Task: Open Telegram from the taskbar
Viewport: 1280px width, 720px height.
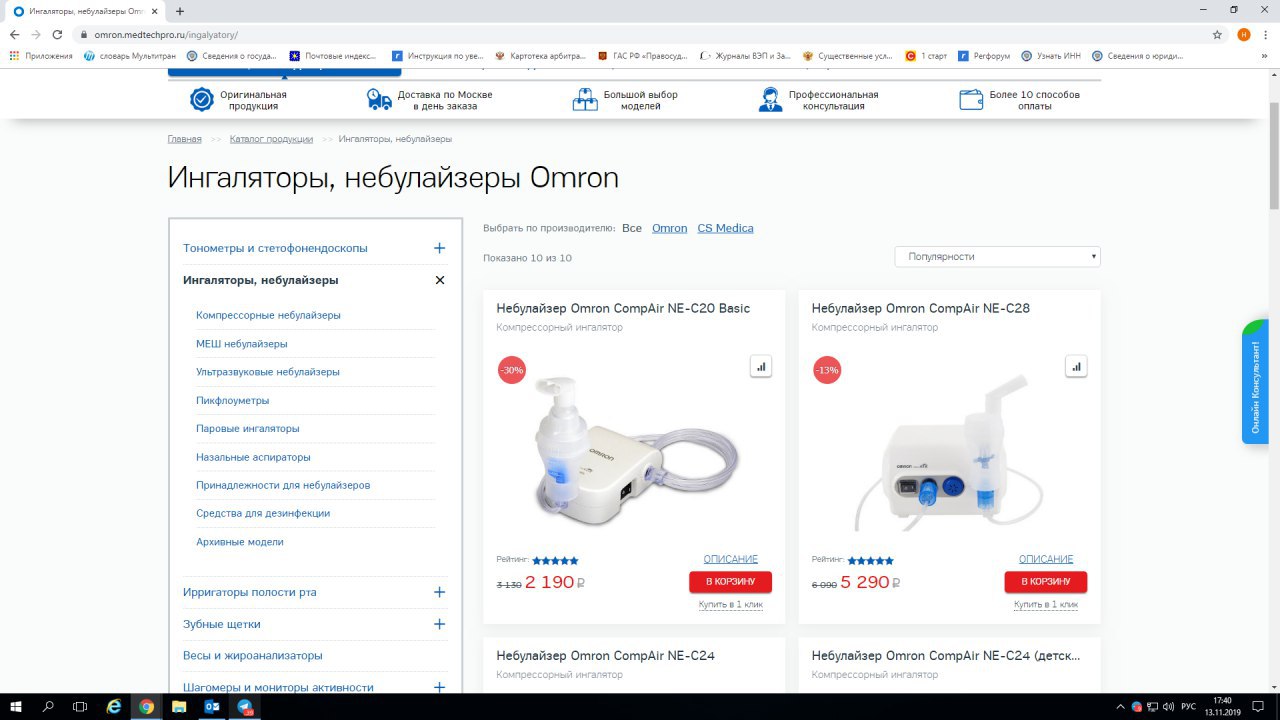Action: (x=245, y=706)
